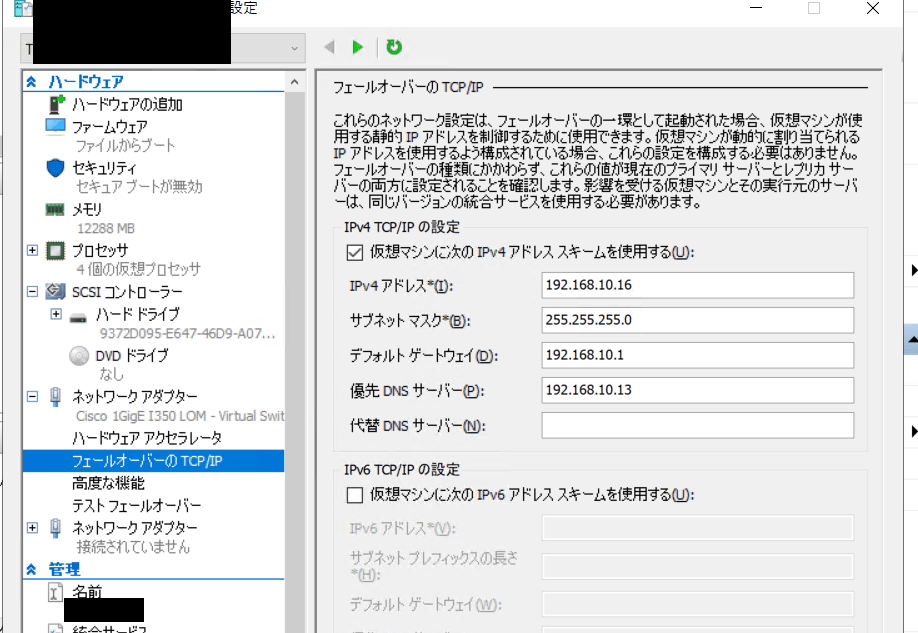Image resolution: width=918 pixels, height=633 pixels.
Task: Click the ハードウェアの追加 icon
Action: pyautogui.click(x=56, y=104)
